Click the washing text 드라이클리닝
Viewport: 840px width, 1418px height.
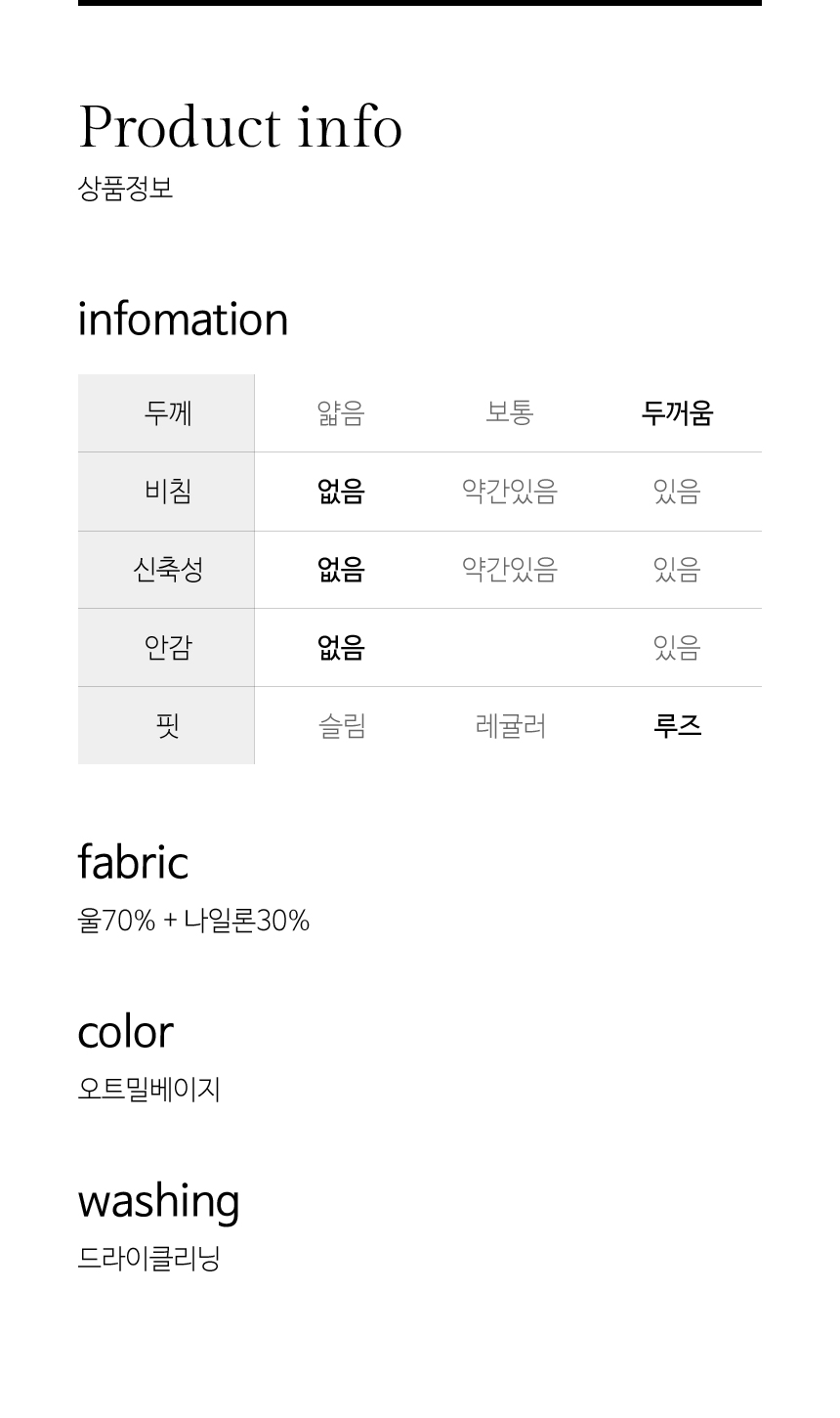coord(149,1259)
